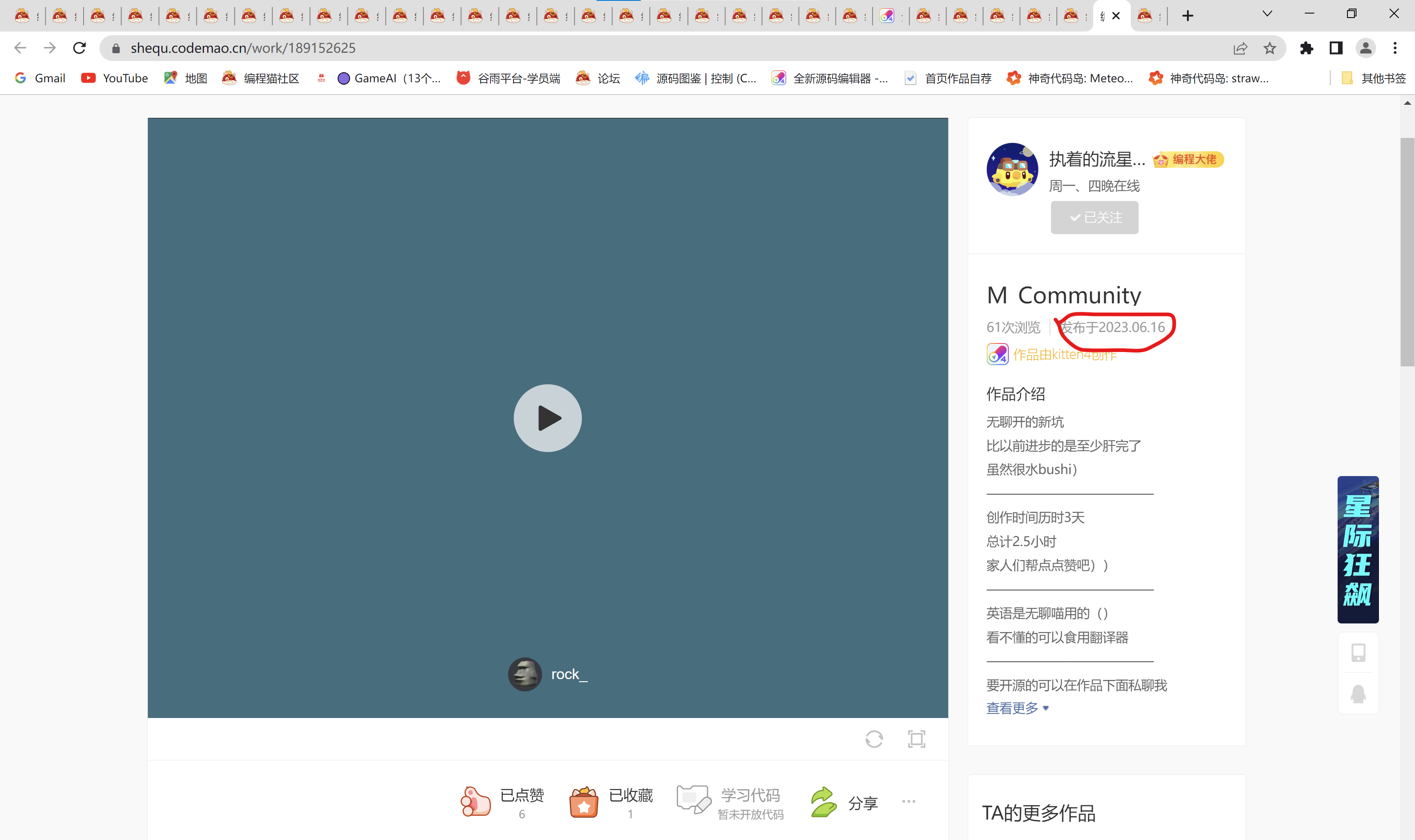This screenshot has width=1415, height=840.
Task: Open the Extensions puzzle menu
Action: (1307, 48)
